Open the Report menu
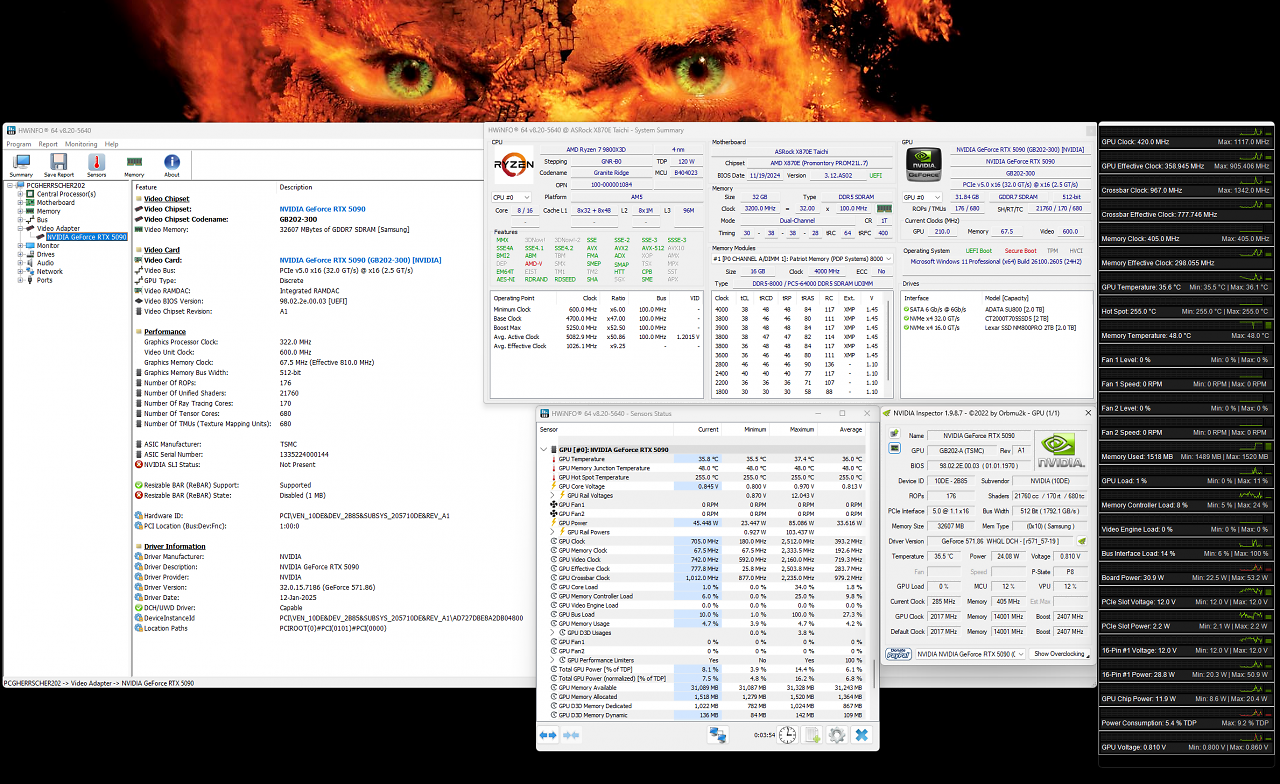The image size is (1280, 784). [x=48, y=144]
